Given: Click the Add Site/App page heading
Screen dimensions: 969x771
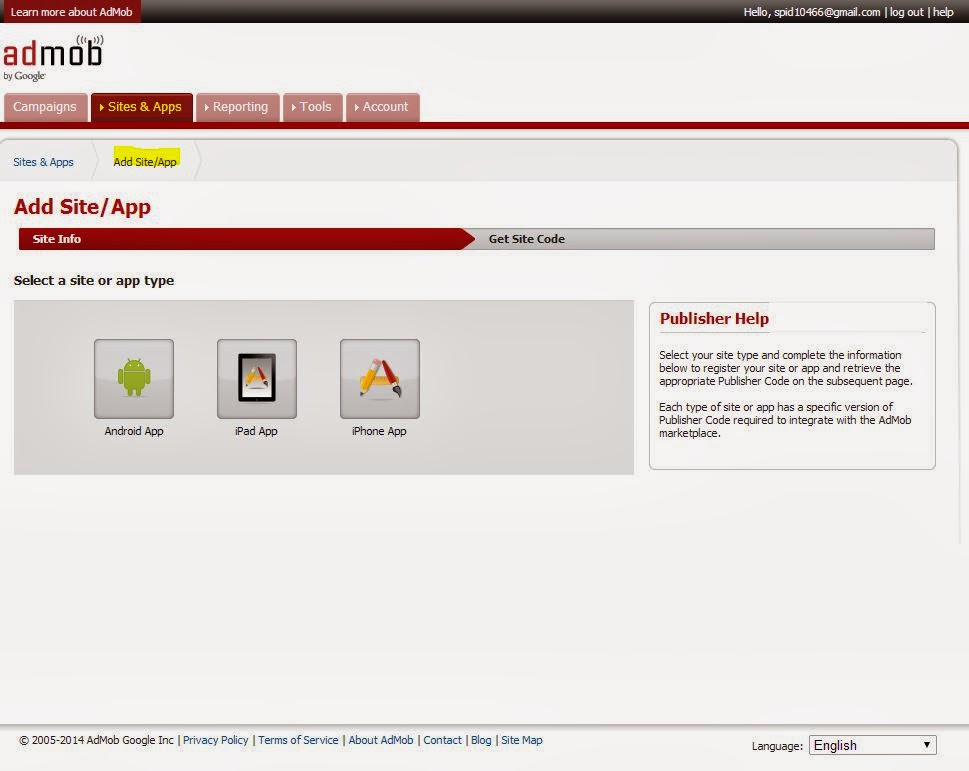Looking at the screenshot, I should point(82,207).
